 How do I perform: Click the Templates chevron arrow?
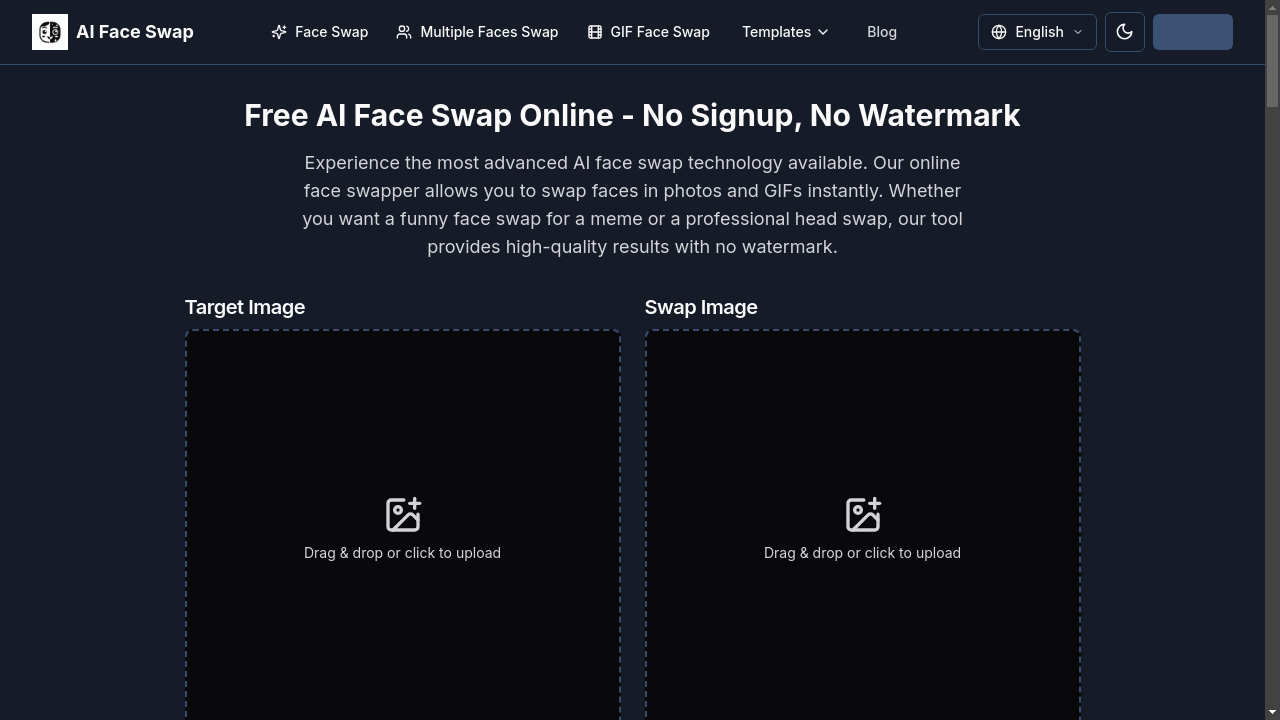click(823, 32)
